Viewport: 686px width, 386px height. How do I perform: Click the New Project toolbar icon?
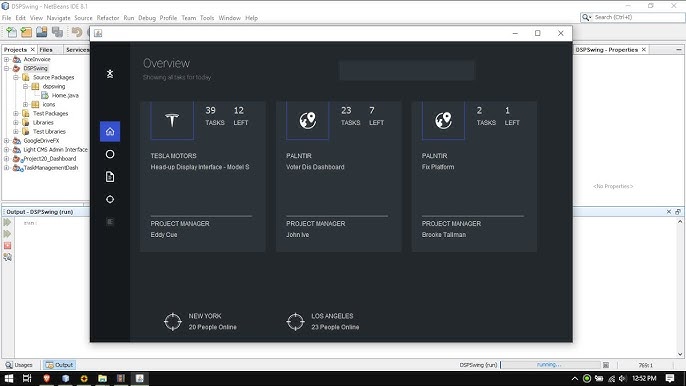click(26, 32)
